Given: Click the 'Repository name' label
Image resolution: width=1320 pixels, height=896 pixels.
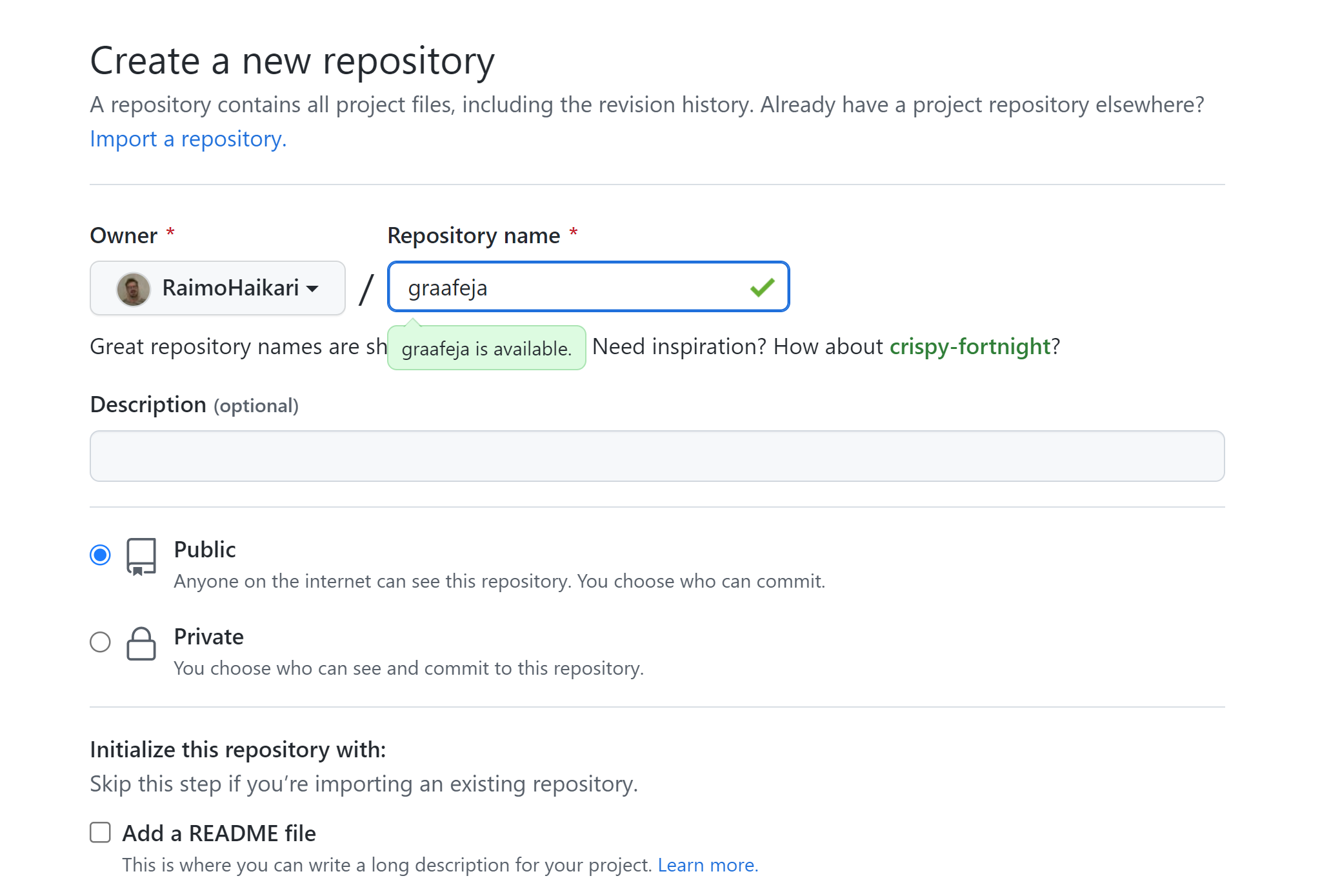Looking at the screenshot, I should (x=474, y=235).
